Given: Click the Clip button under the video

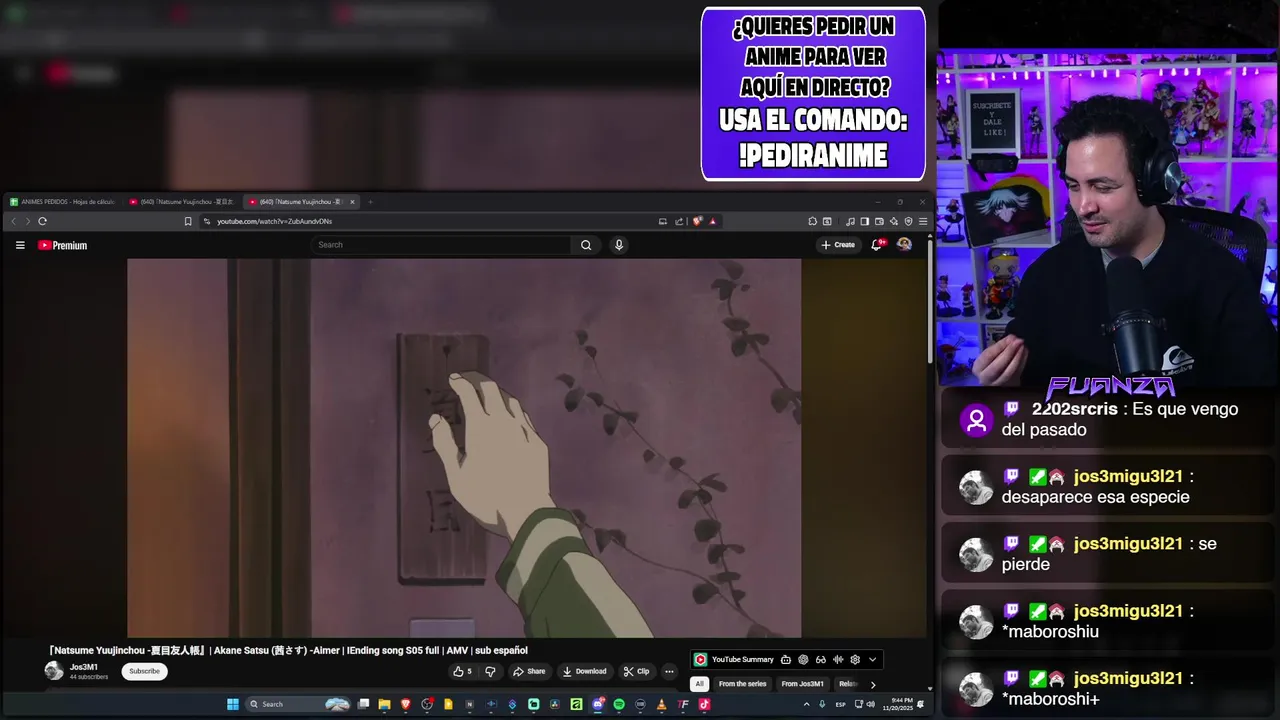Looking at the screenshot, I should tap(636, 671).
